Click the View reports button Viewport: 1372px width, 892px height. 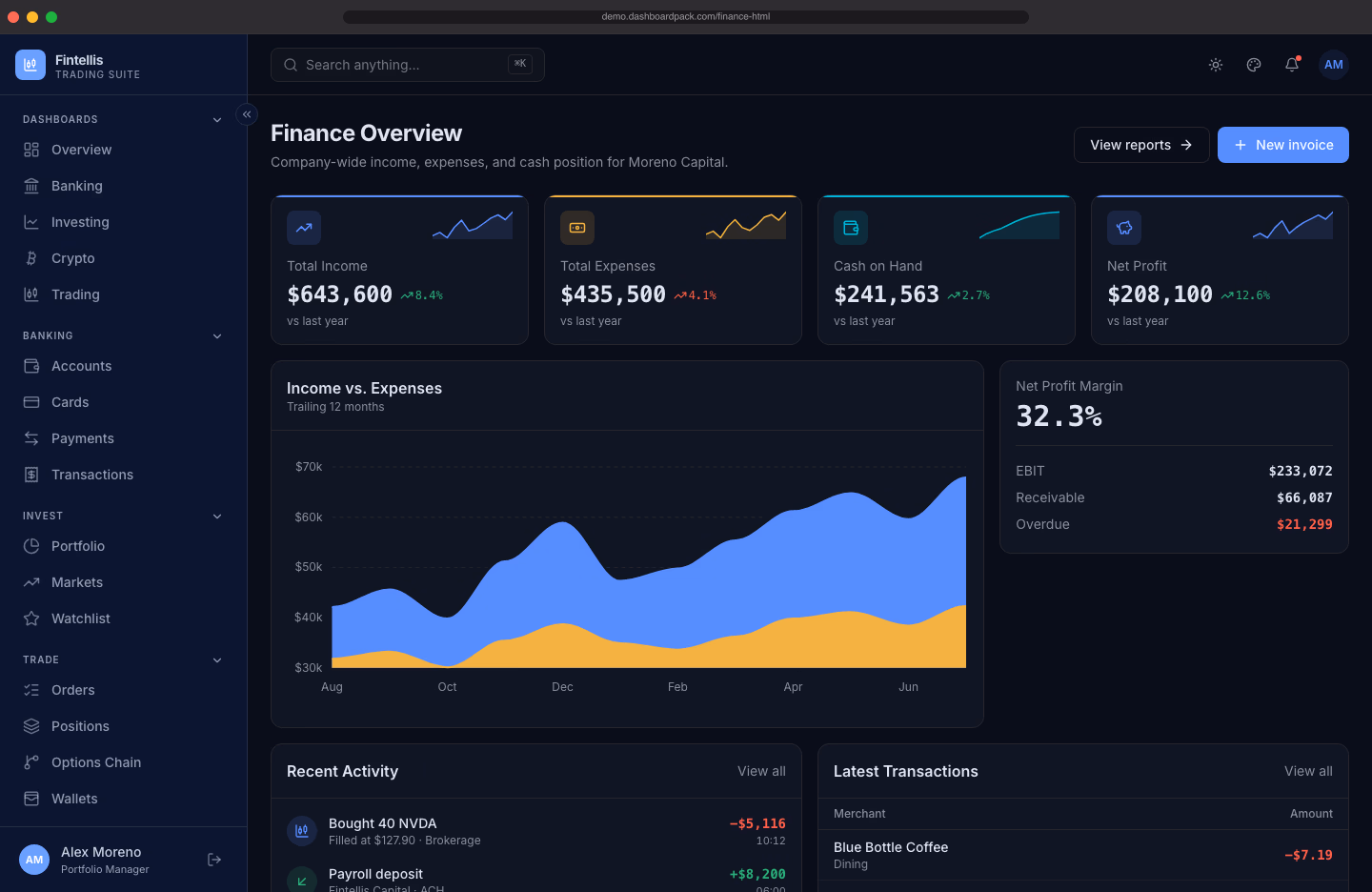point(1141,145)
